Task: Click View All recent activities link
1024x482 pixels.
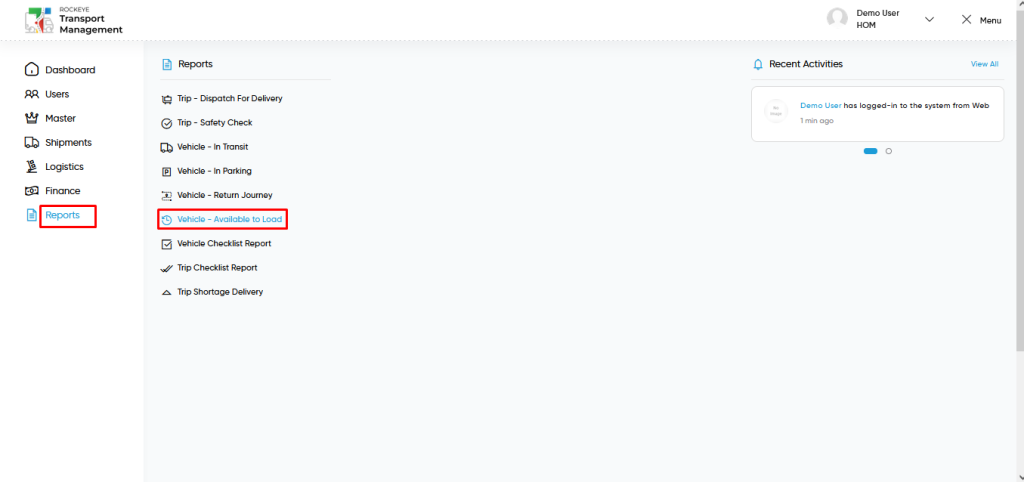Action: click(x=984, y=64)
